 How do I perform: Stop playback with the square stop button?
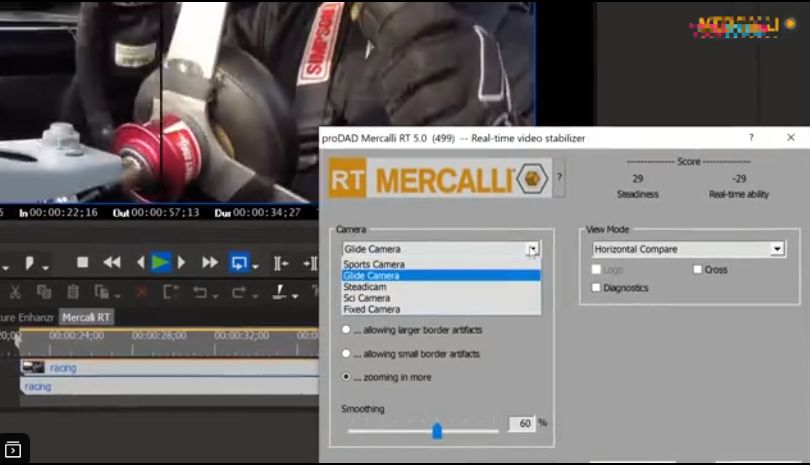coord(82,262)
